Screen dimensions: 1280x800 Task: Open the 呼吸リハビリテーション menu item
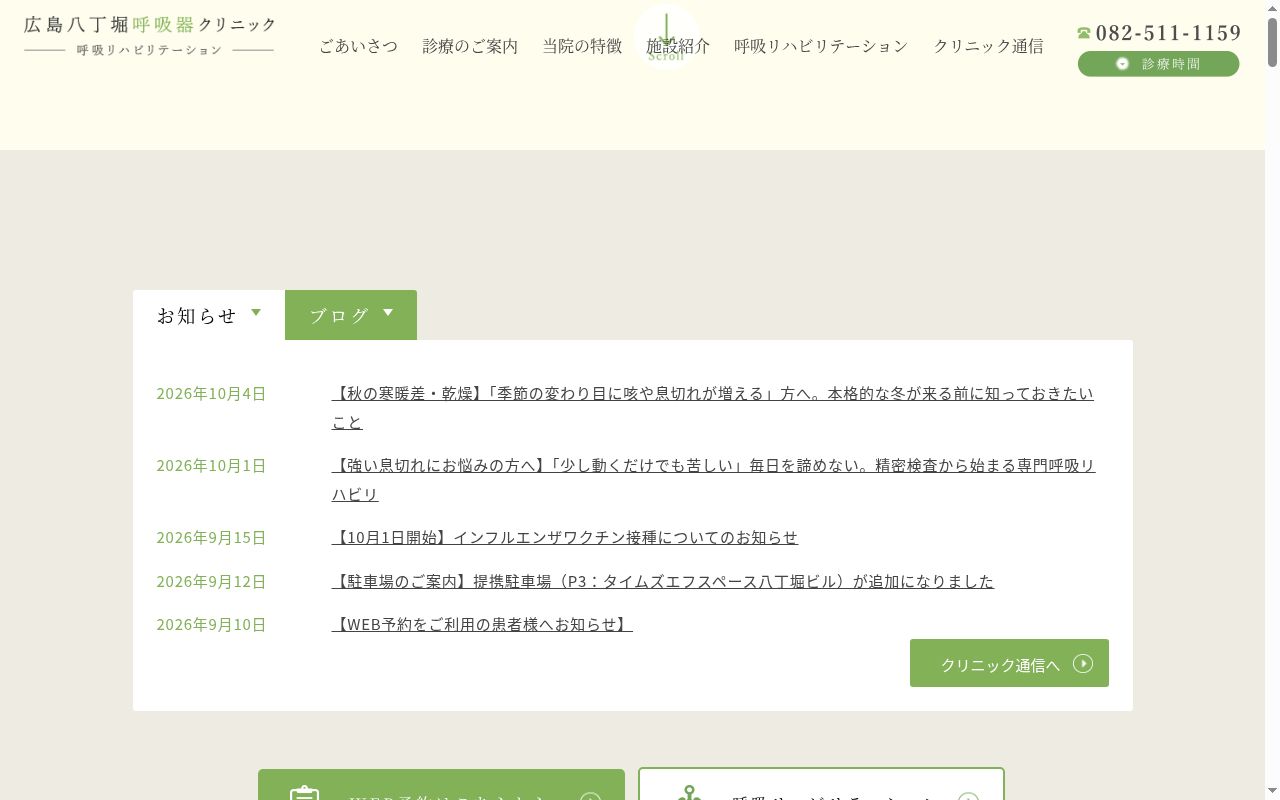point(821,46)
